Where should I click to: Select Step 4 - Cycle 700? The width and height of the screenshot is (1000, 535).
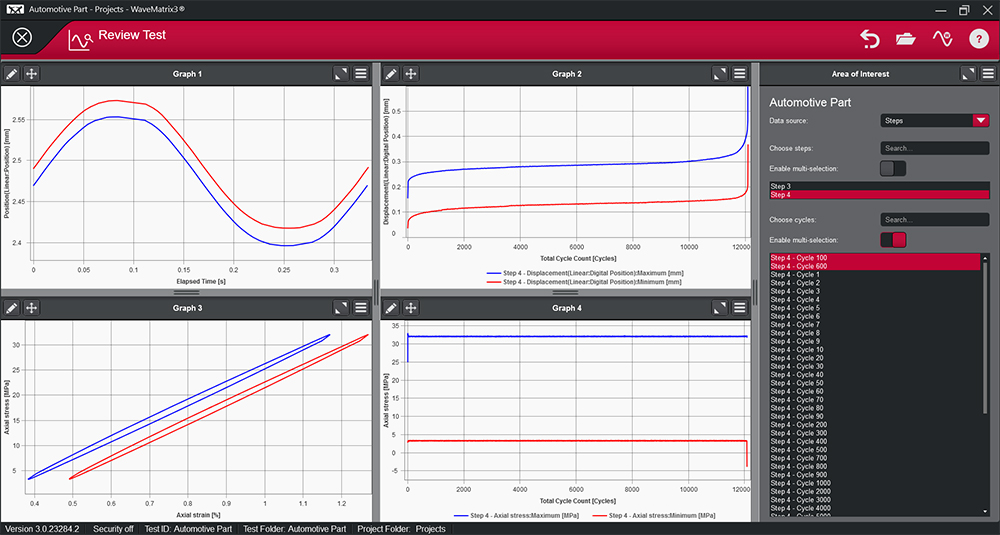pos(874,458)
